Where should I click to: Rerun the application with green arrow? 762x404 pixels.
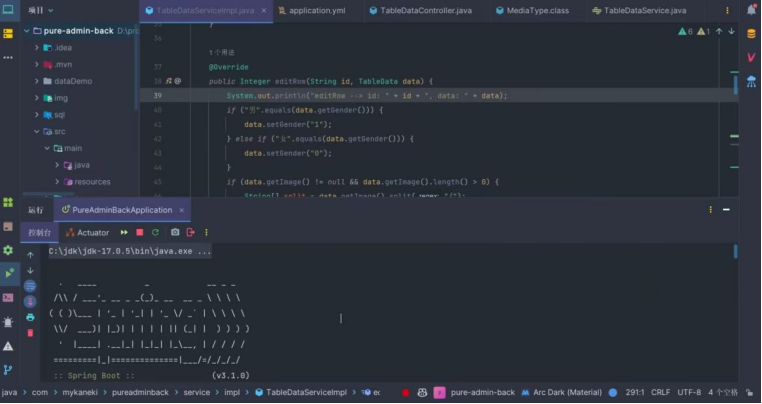[x=156, y=232]
